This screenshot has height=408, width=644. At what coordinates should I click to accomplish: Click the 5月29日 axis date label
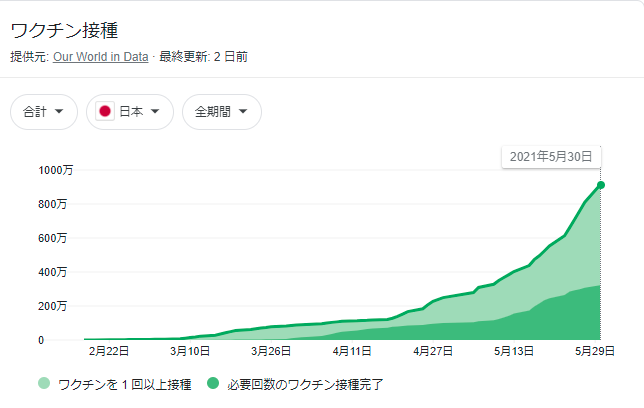[595, 352]
